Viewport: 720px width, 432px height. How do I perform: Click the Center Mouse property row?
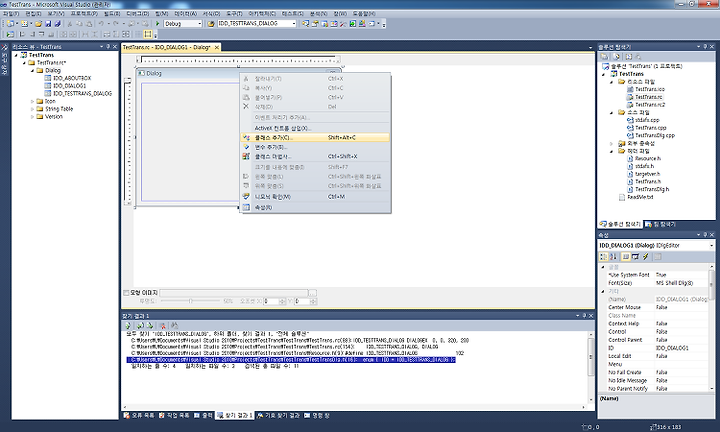(657, 307)
